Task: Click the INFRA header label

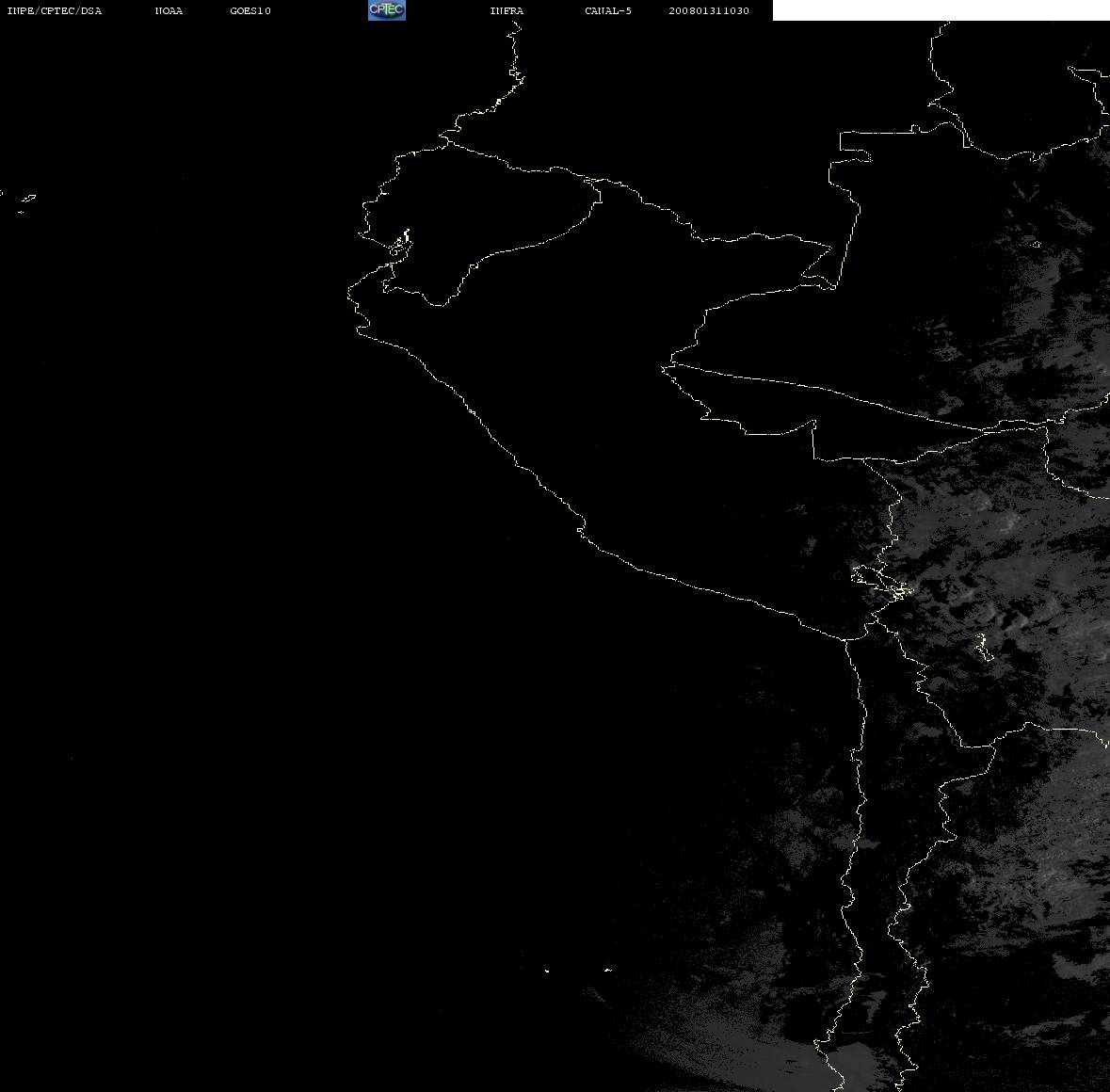Action: pos(507,10)
